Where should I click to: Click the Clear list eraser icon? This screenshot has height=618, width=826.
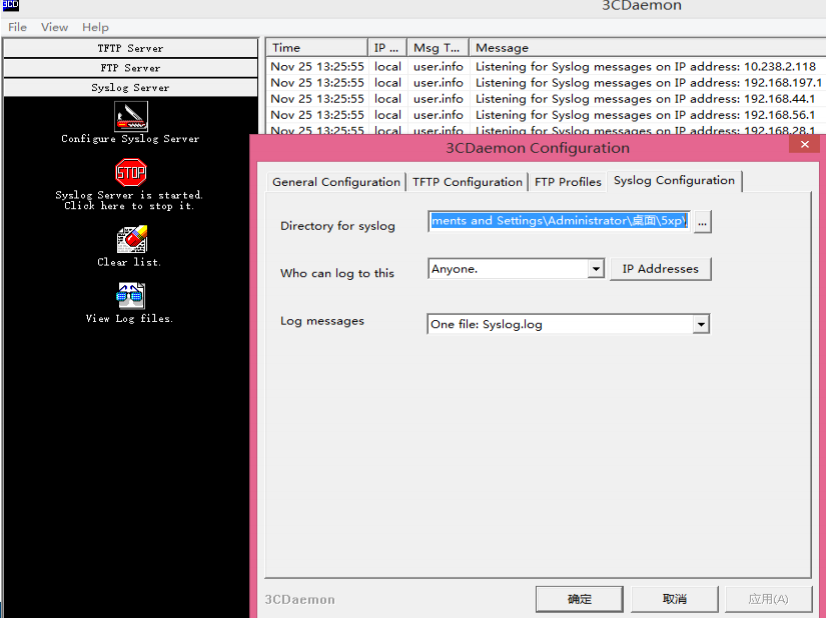tap(132, 239)
